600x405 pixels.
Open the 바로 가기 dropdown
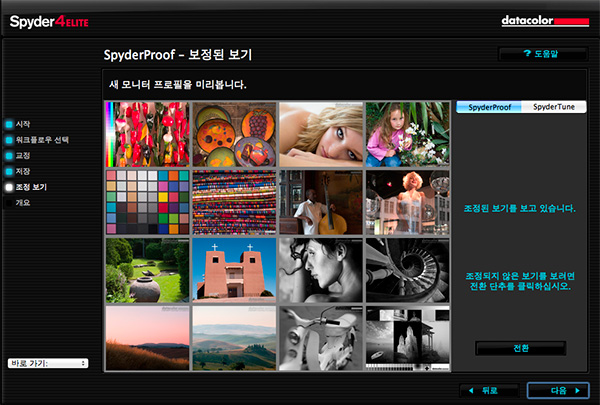[47, 363]
